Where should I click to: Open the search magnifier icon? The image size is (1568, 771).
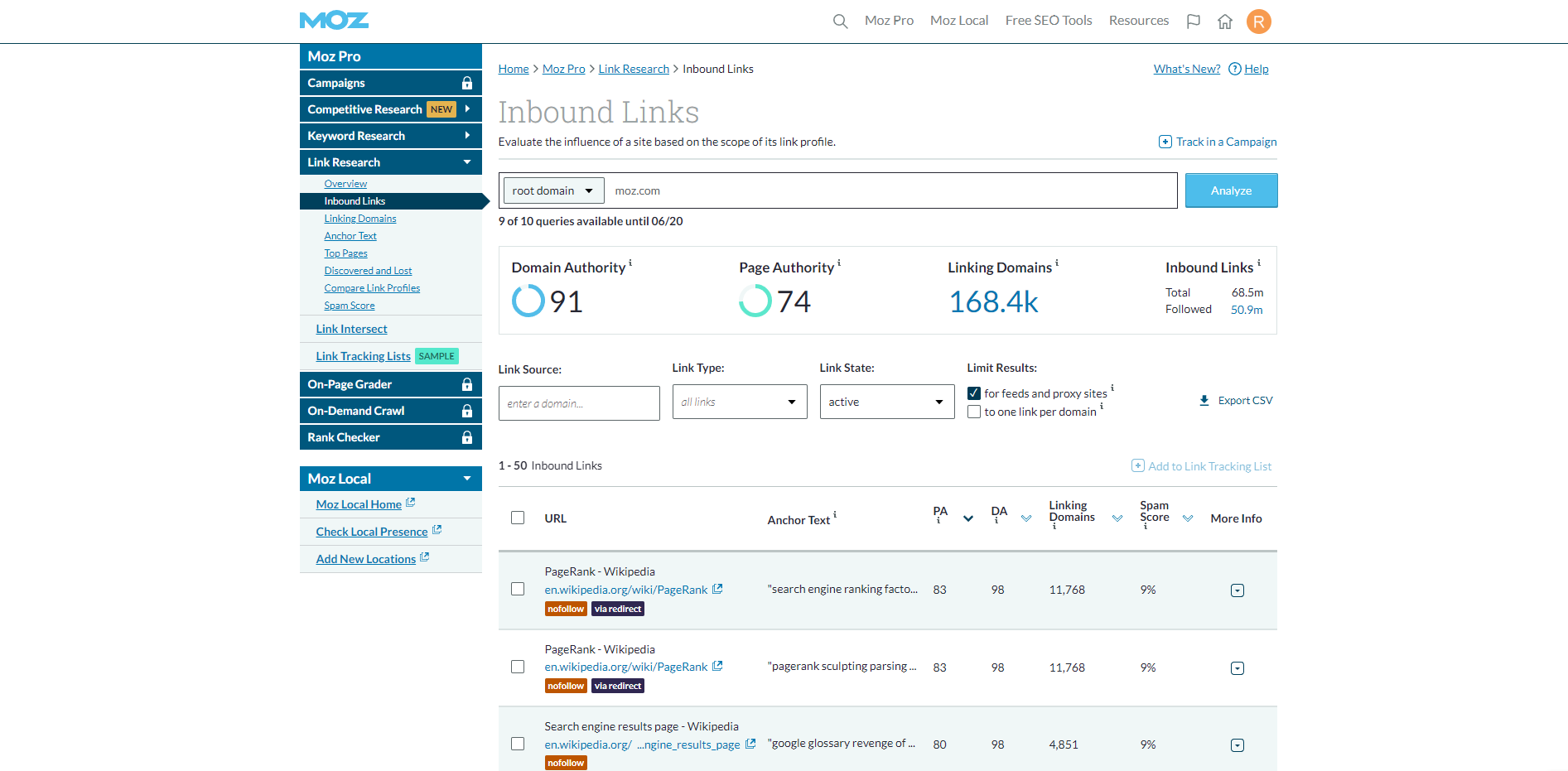[840, 22]
